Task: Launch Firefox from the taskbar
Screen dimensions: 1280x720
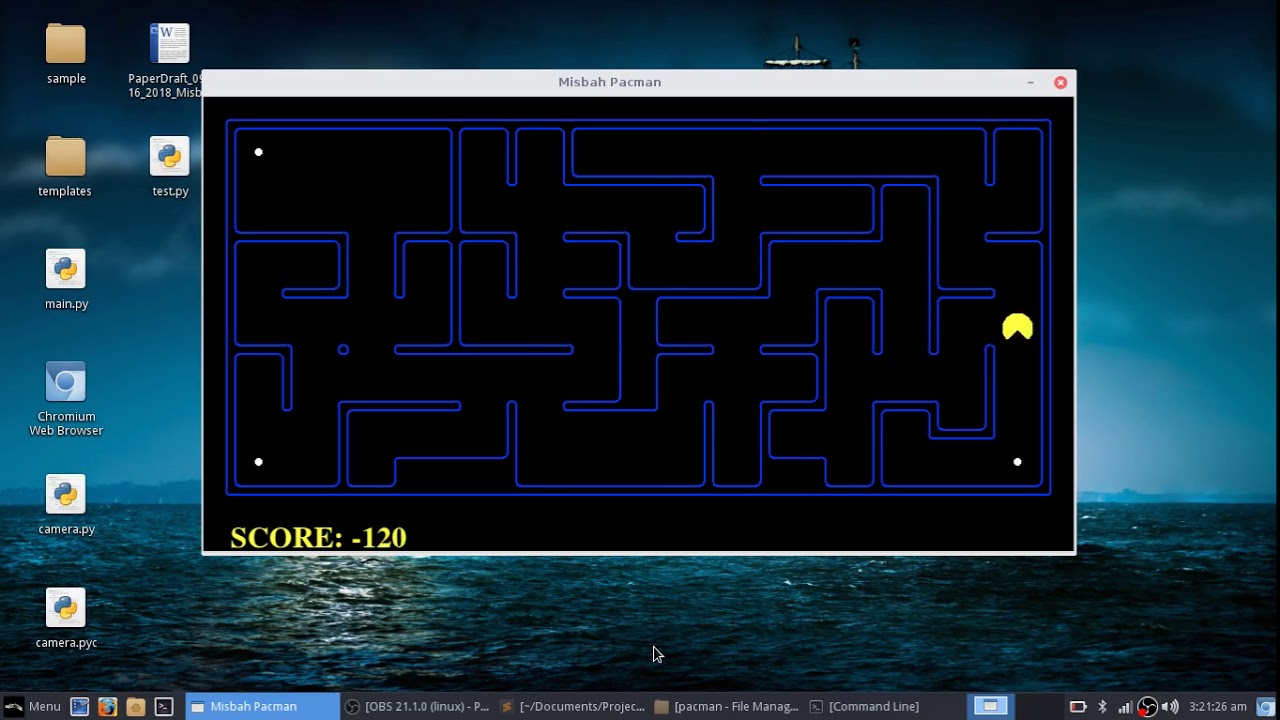Action: coord(108,706)
